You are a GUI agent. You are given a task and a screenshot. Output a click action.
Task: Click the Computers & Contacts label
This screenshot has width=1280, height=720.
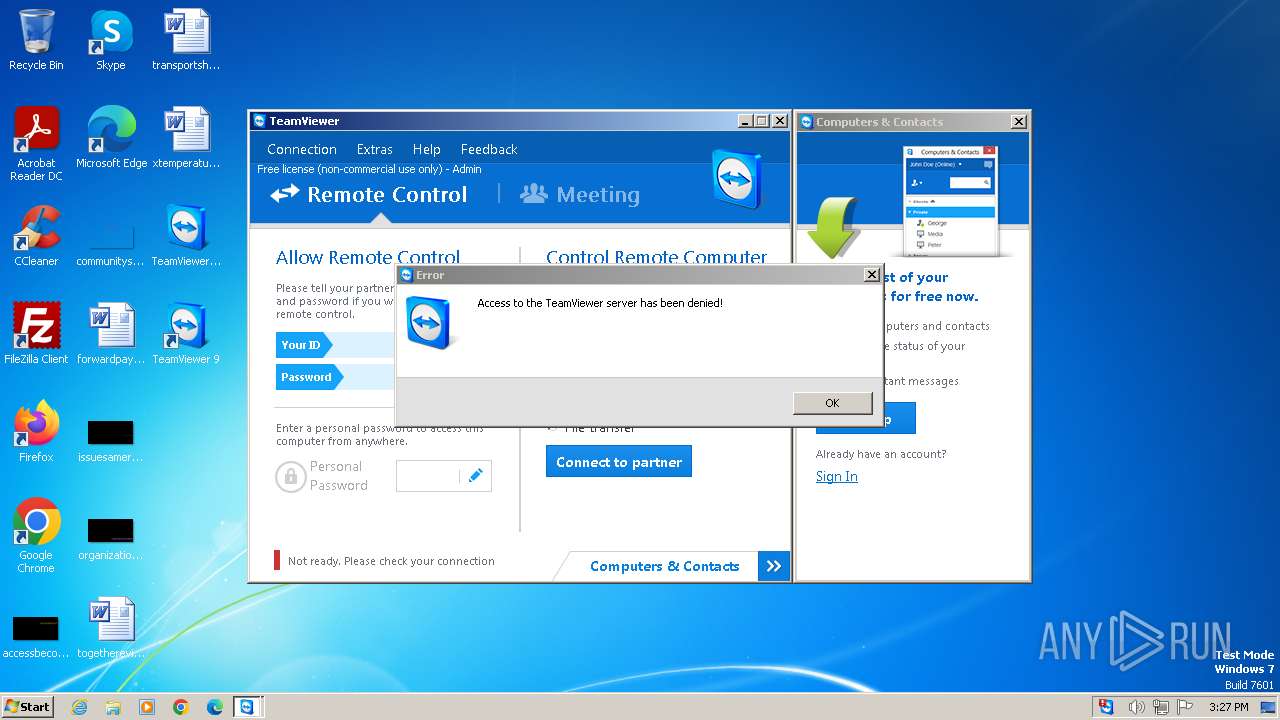(x=664, y=566)
